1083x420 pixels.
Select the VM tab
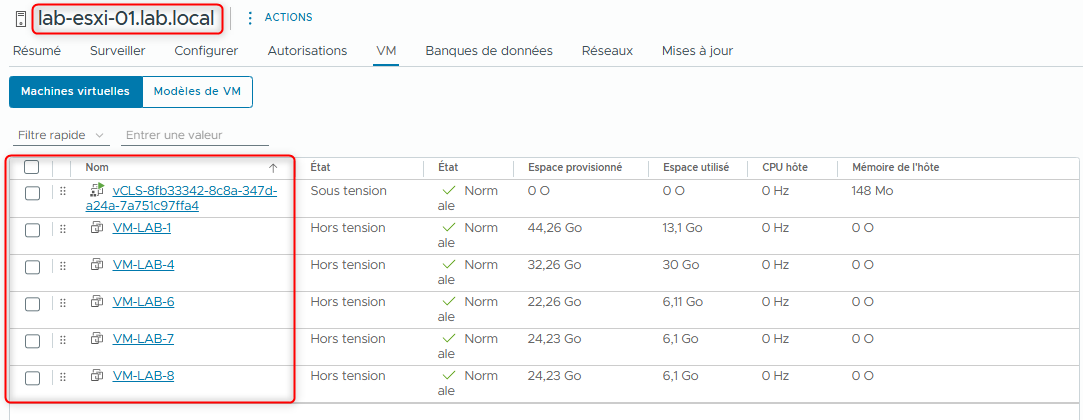[386, 50]
